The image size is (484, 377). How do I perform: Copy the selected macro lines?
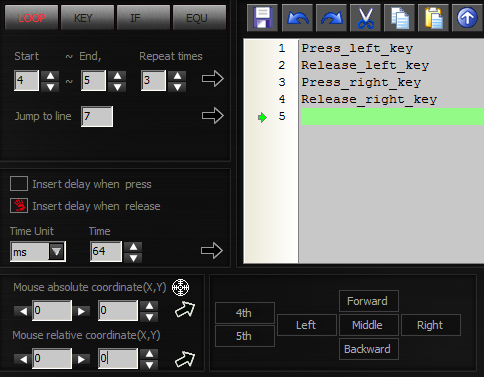point(399,18)
